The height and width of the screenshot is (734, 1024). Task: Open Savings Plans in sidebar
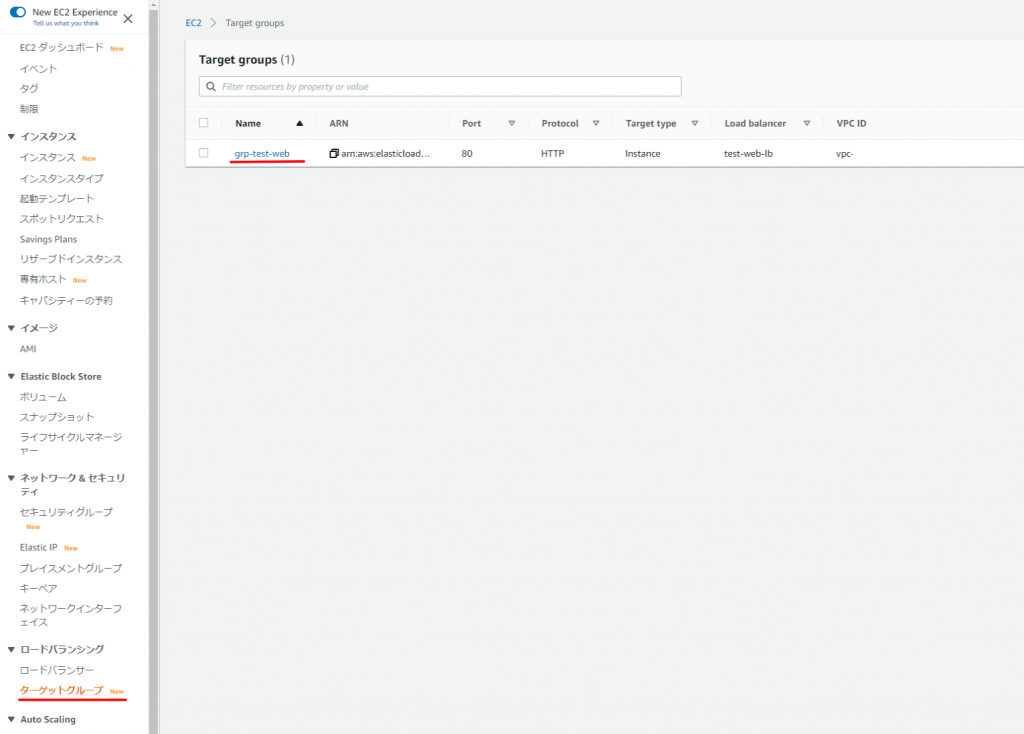tap(48, 239)
